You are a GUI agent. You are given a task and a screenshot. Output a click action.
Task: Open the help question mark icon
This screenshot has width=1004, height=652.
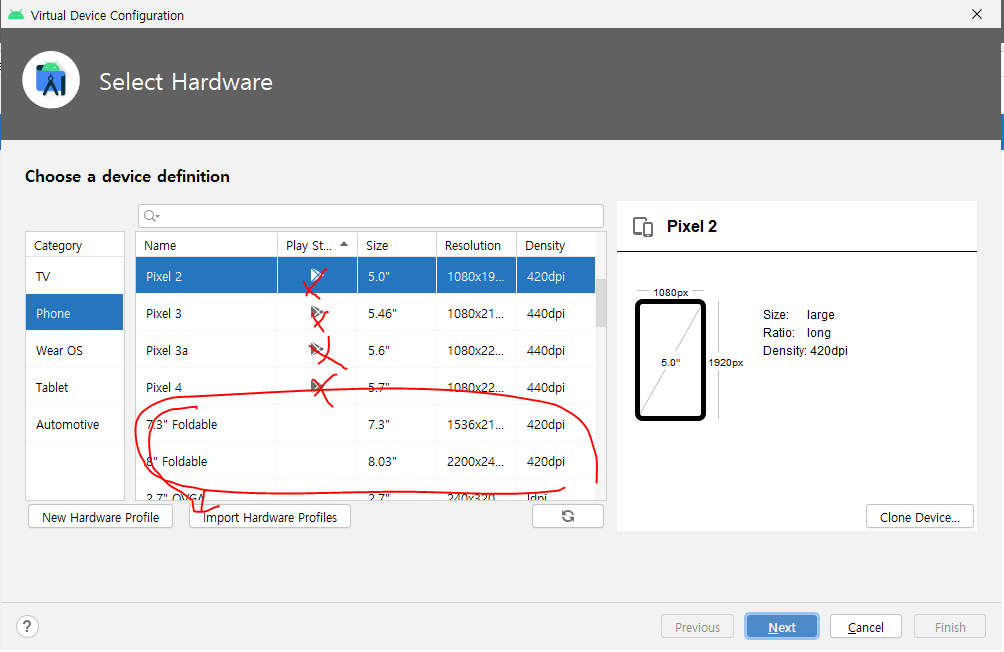tap(27, 626)
